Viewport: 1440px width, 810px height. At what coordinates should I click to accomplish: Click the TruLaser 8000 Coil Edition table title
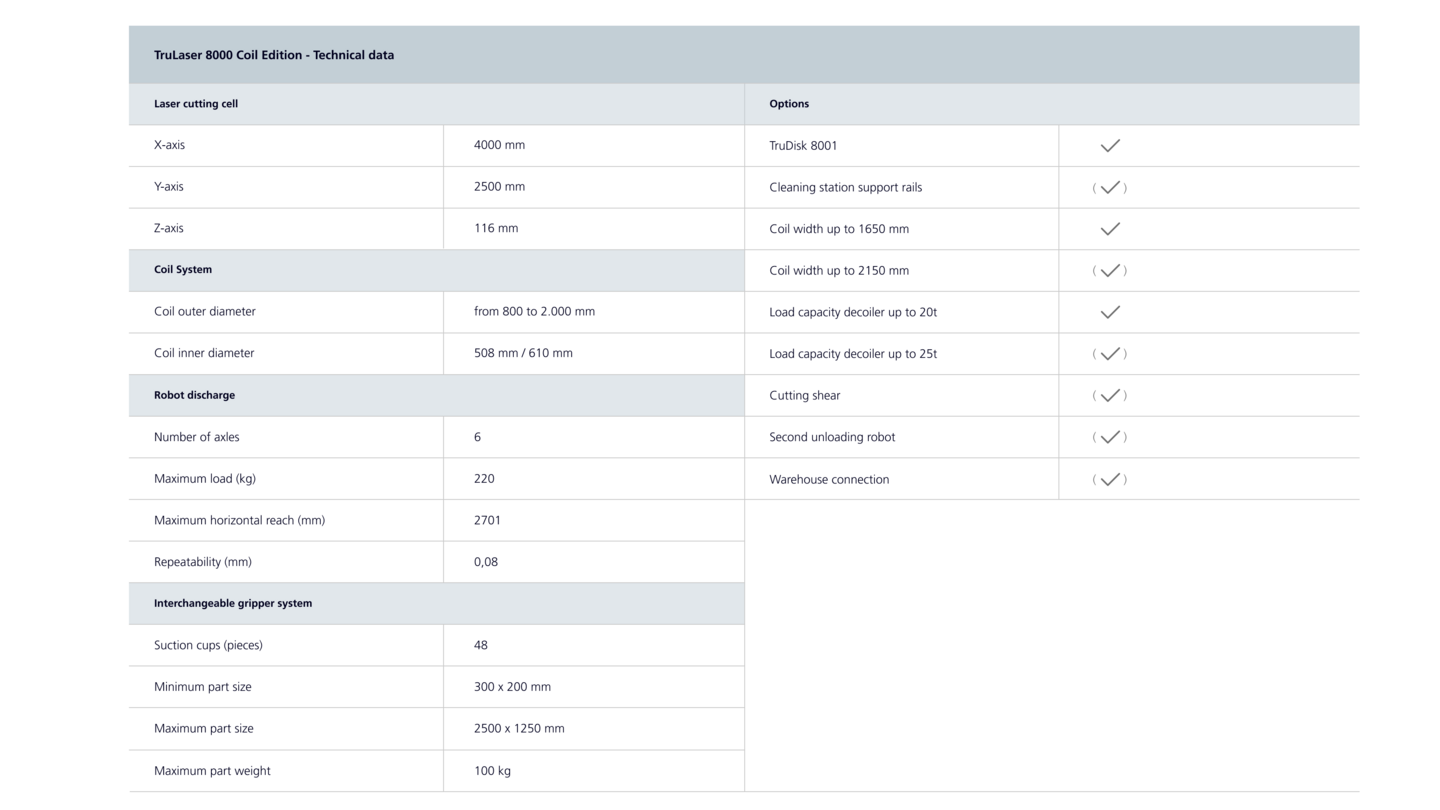pos(274,55)
